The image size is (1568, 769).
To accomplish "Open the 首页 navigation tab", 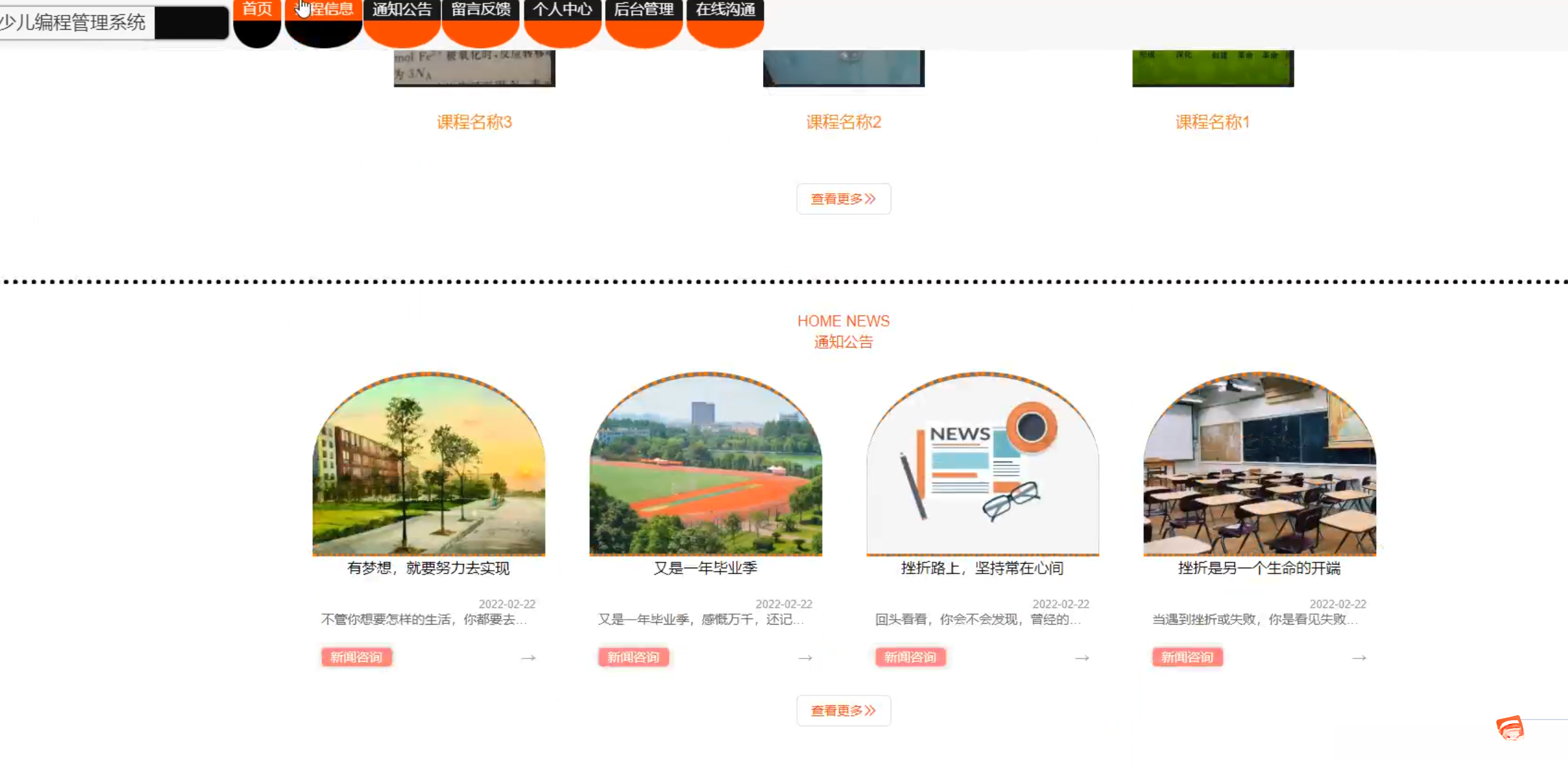I will (257, 10).
